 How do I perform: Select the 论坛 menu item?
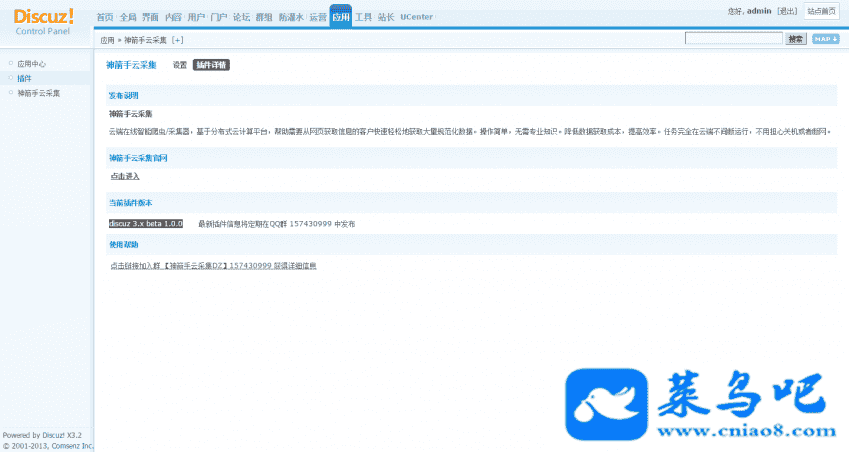pyautogui.click(x=241, y=18)
